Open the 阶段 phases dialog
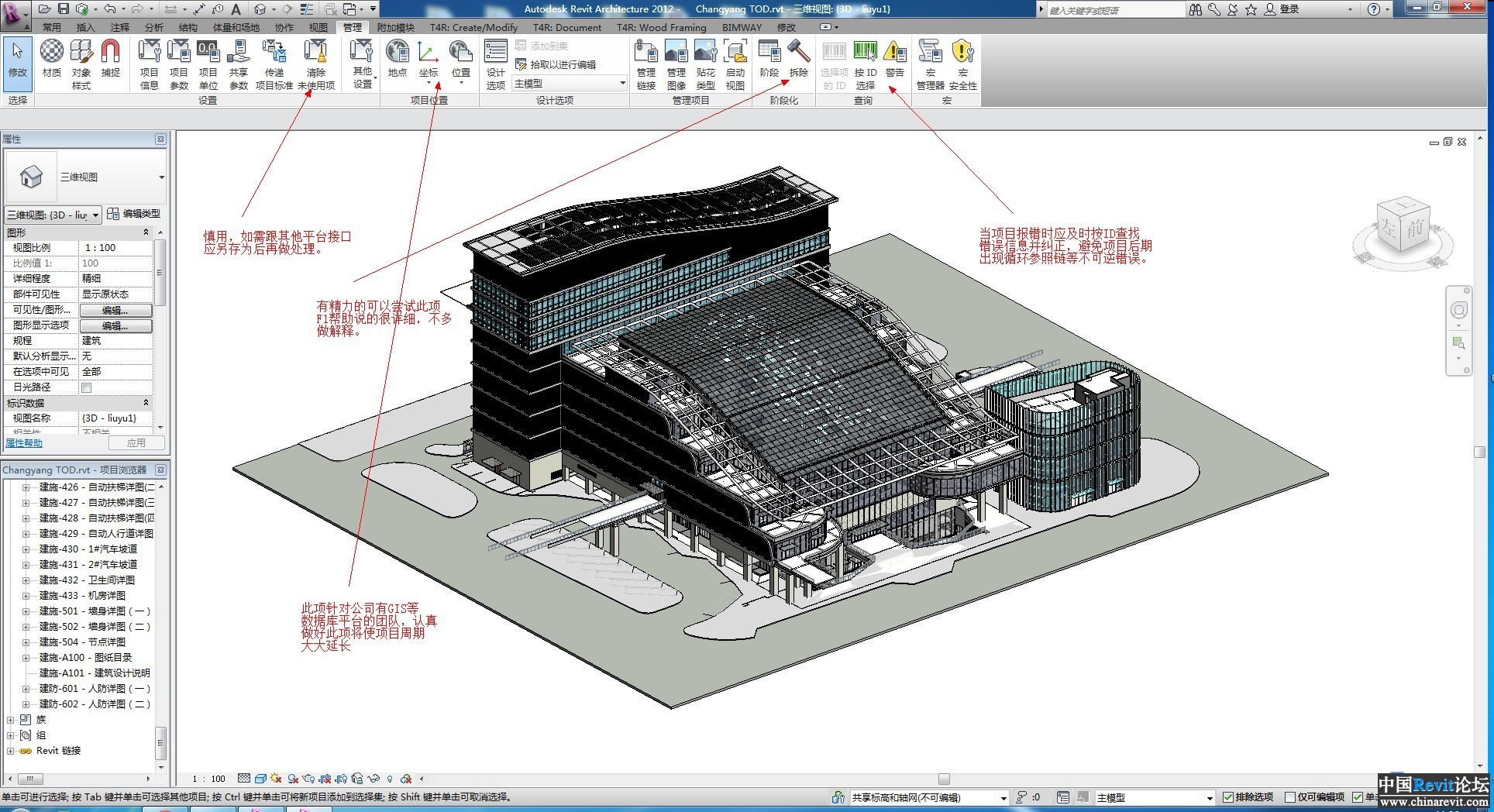This screenshot has width=1494, height=812. [x=769, y=60]
